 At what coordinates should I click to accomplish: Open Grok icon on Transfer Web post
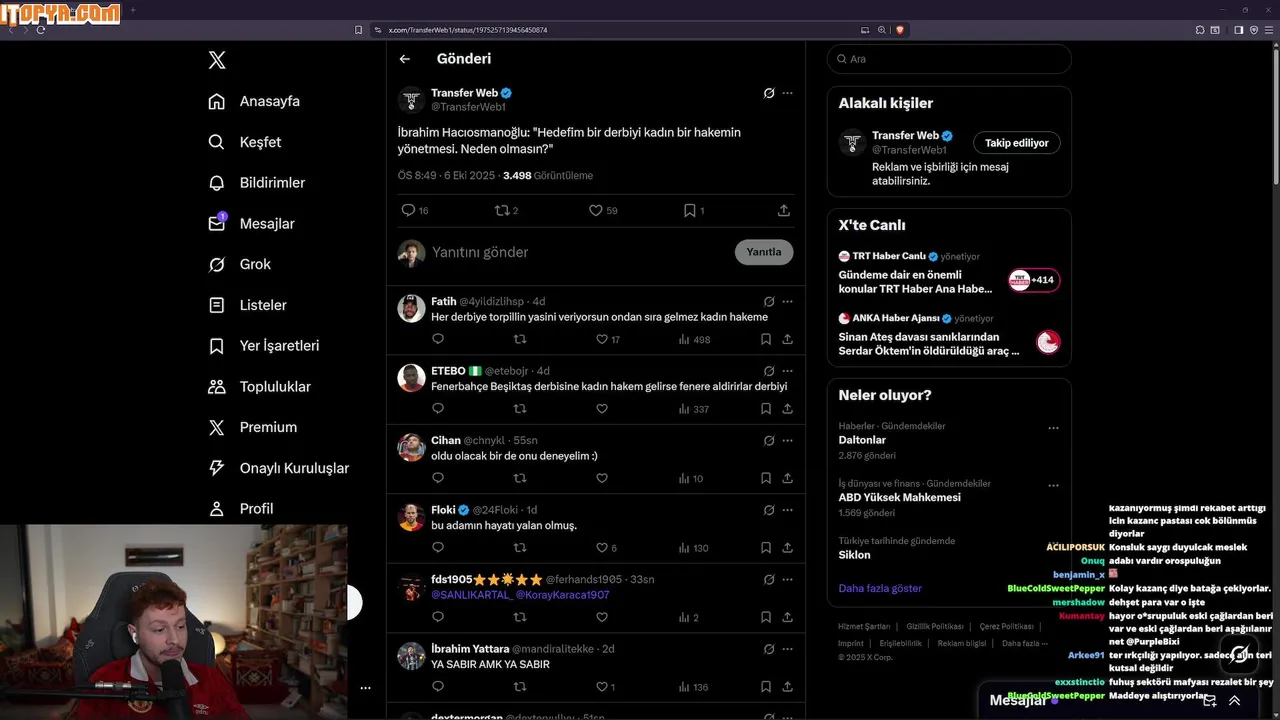(x=769, y=93)
